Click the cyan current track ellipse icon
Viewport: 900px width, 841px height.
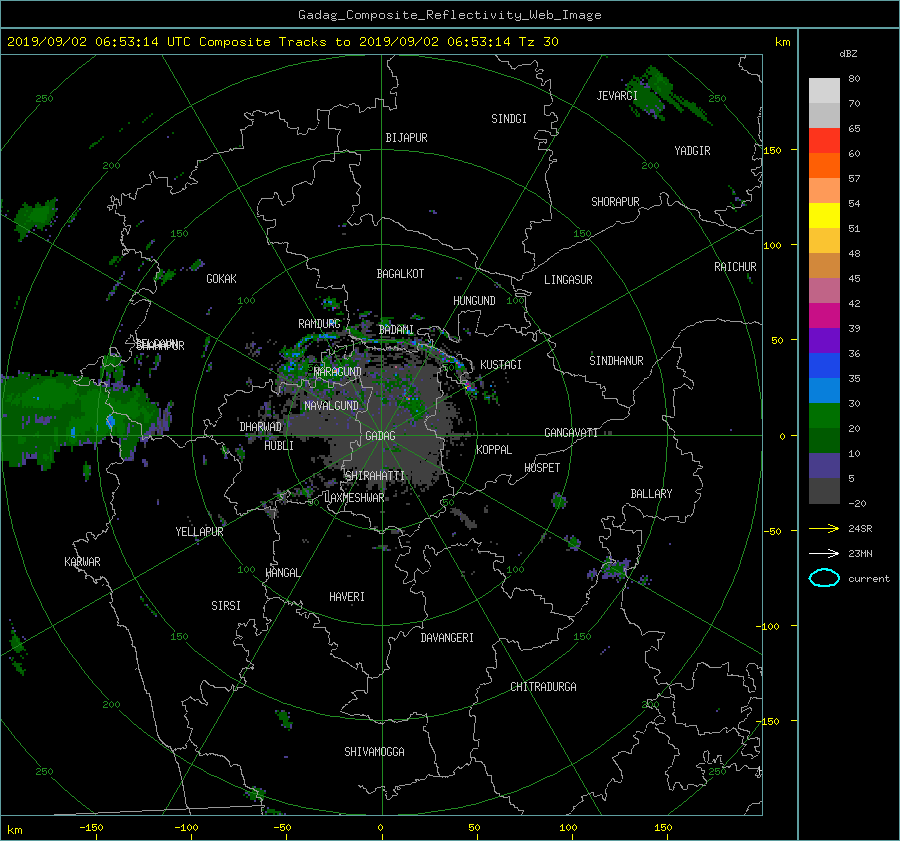coord(824,578)
